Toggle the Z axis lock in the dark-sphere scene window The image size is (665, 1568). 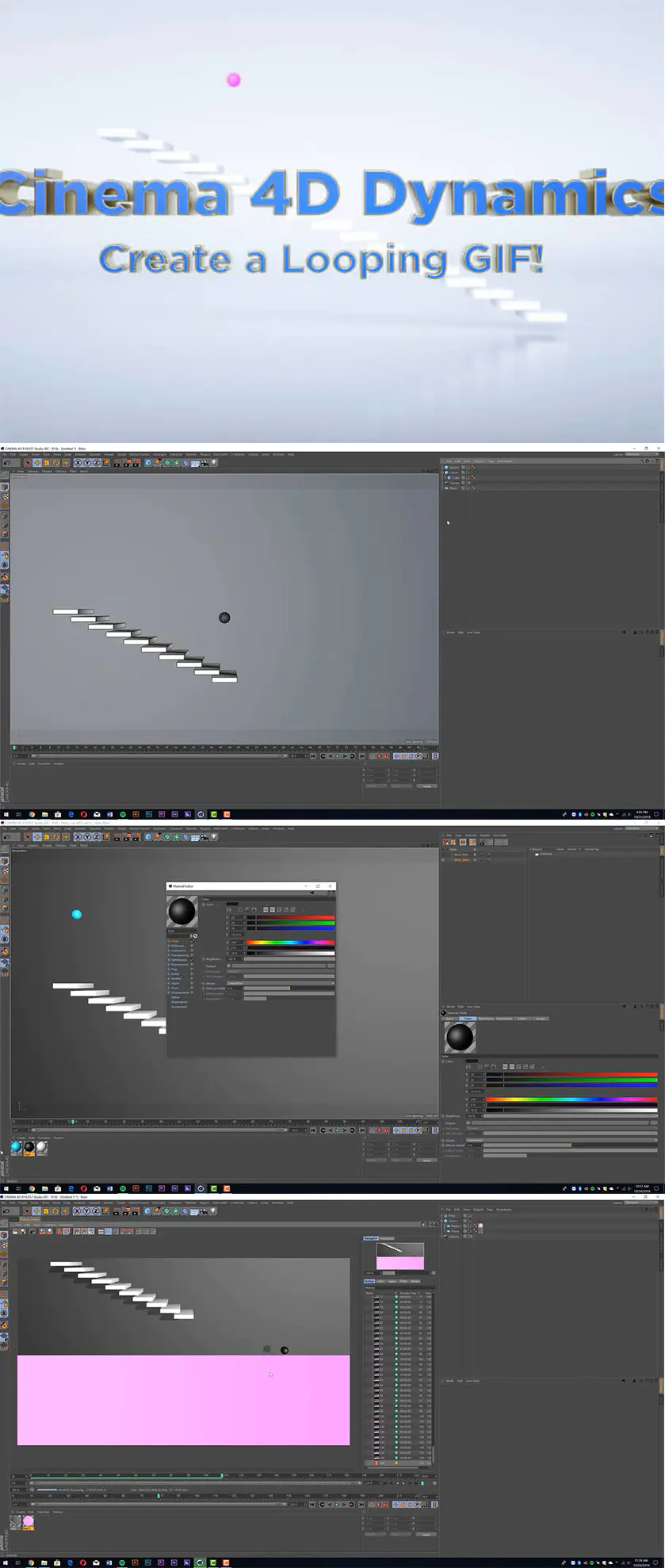tap(97, 462)
